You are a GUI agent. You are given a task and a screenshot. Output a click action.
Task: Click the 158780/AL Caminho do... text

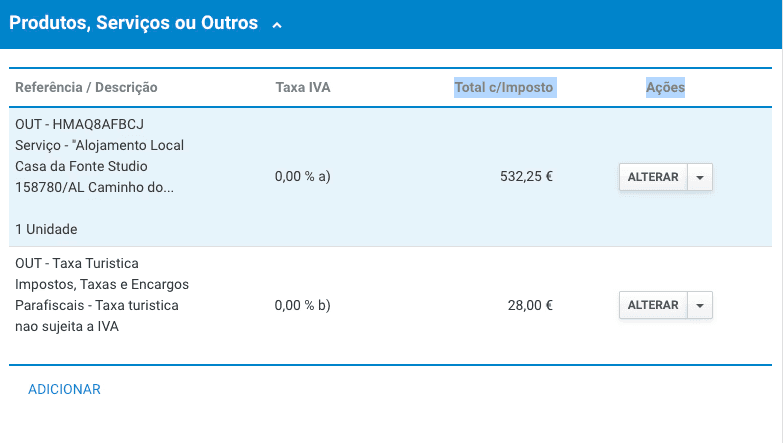94,187
